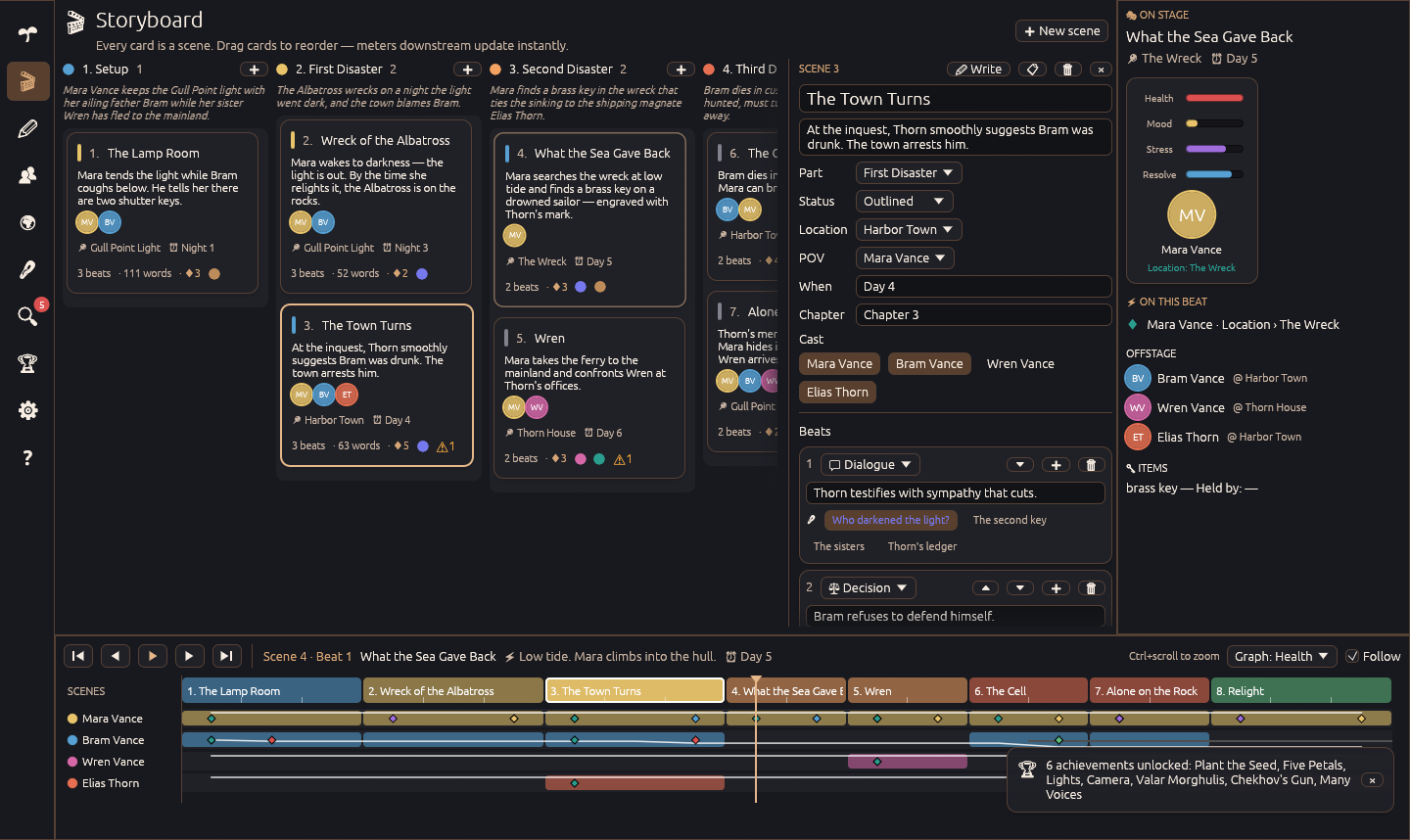
Task: Close the Scene 3 detail panel
Action: tap(1101, 70)
